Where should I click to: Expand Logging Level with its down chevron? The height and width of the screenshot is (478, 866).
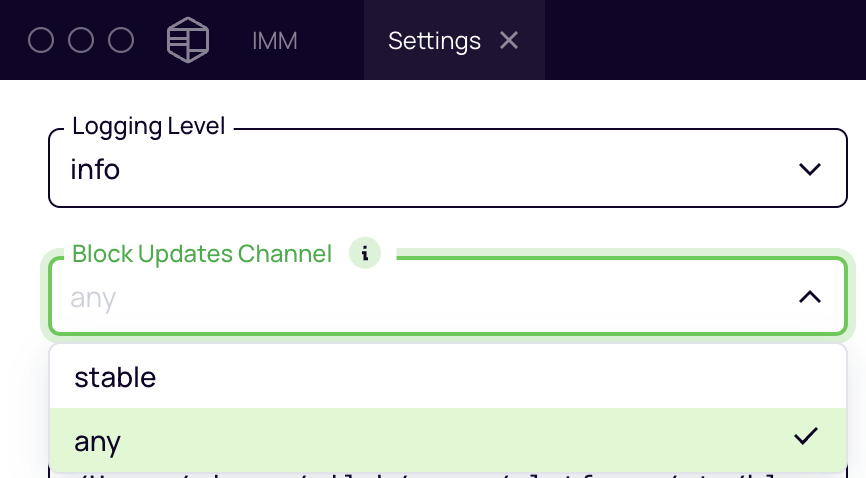pyautogui.click(x=810, y=169)
